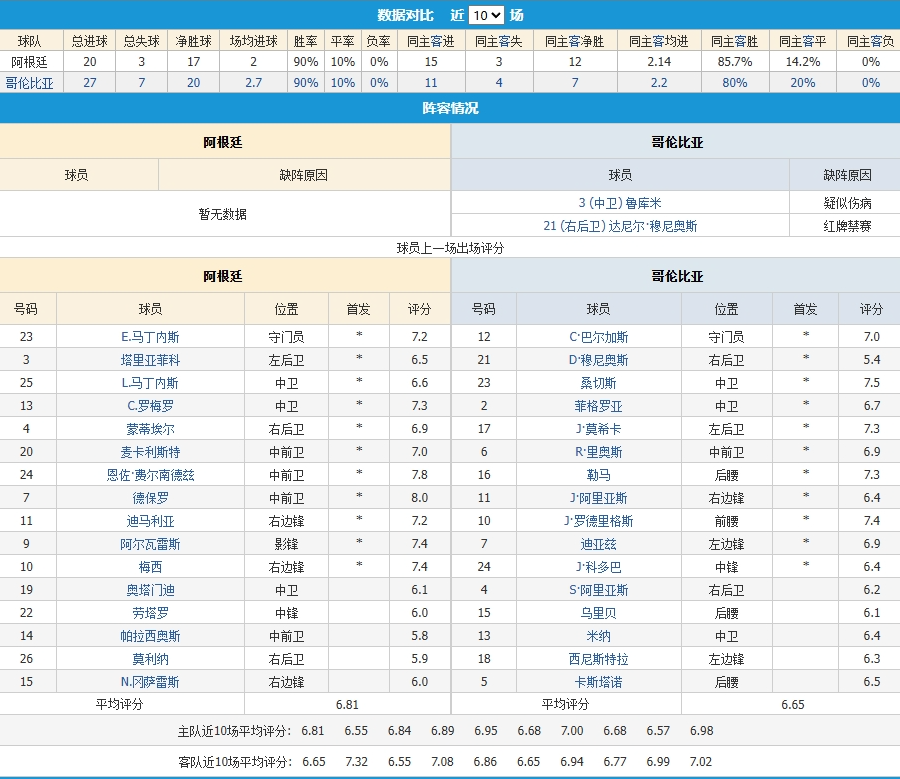Open player 塔里亚菲科 profile link
The width and height of the screenshot is (900, 779).
click(x=150, y=360)
